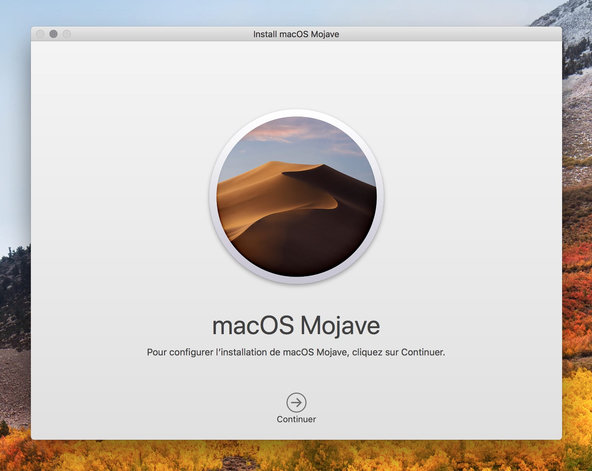592x471 pixels.
Task: Minimize the Install macOS Mojave window
Action: pos(53,34)
